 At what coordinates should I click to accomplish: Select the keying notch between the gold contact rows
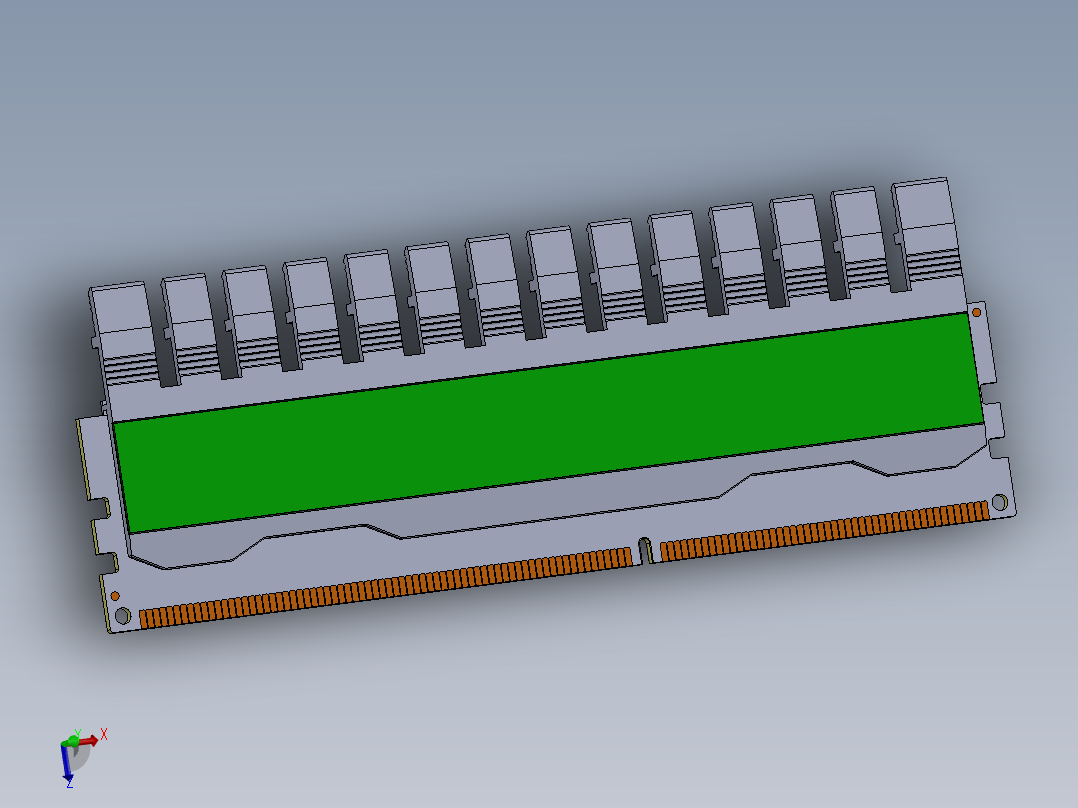pyautogui.click(x=645, y=550)
